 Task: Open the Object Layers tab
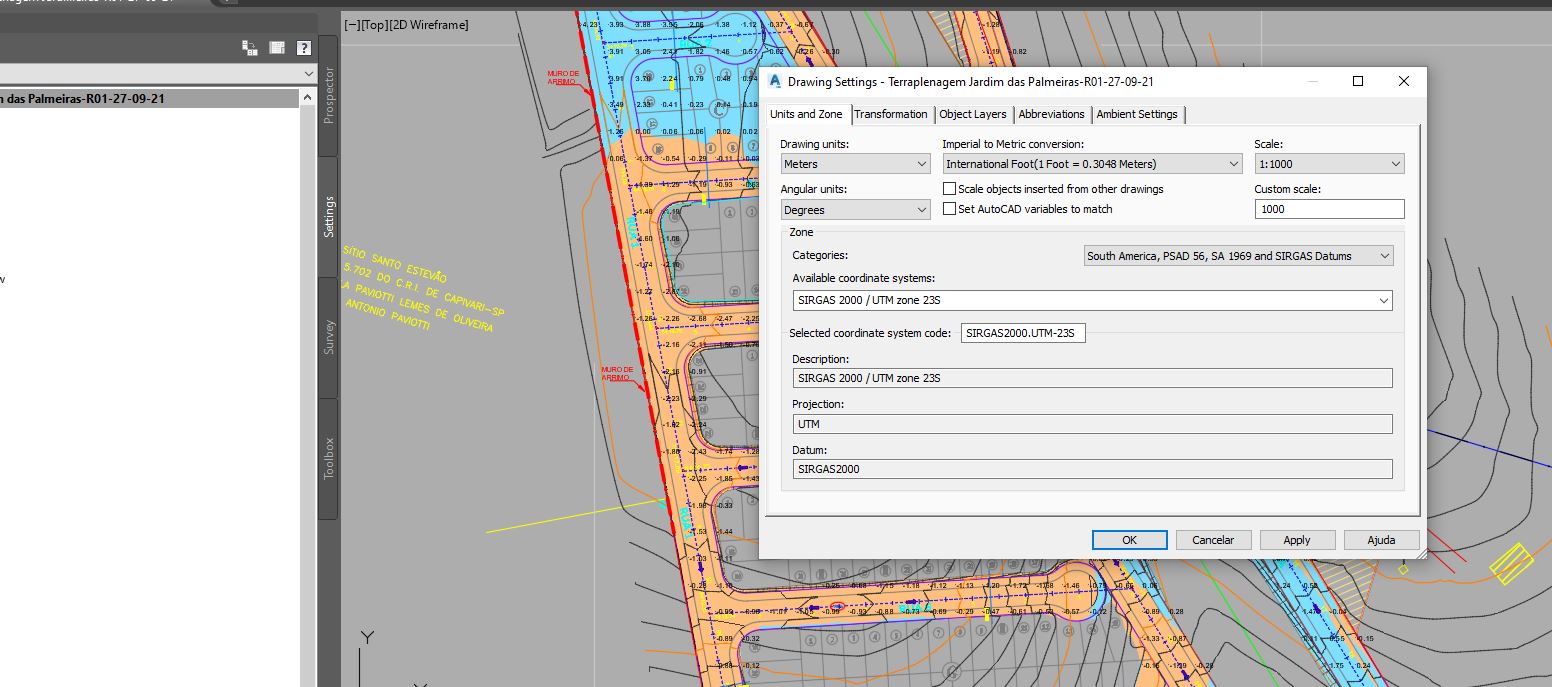point(972,114)
